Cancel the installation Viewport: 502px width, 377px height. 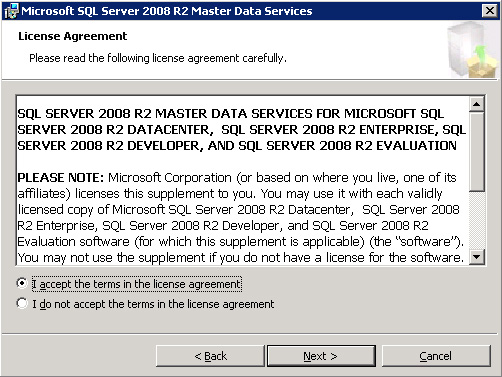click(x=436, y=356)
